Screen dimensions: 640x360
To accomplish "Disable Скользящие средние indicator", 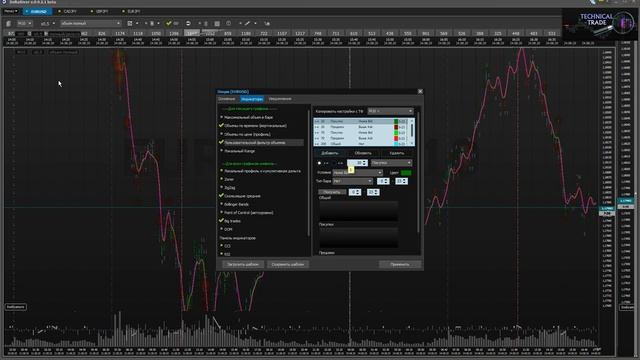I will [241, 196].
